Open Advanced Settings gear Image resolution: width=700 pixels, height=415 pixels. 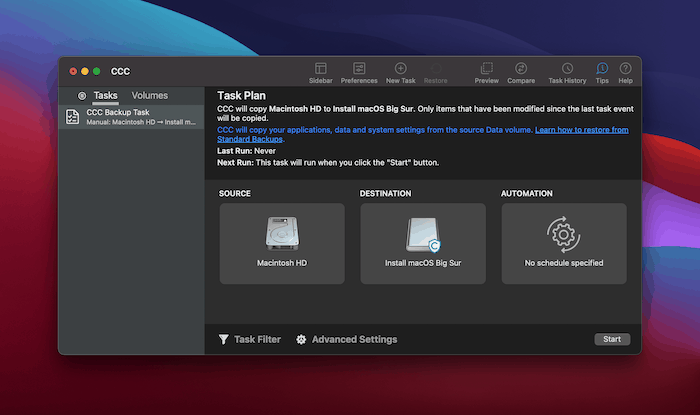[301, 340]
